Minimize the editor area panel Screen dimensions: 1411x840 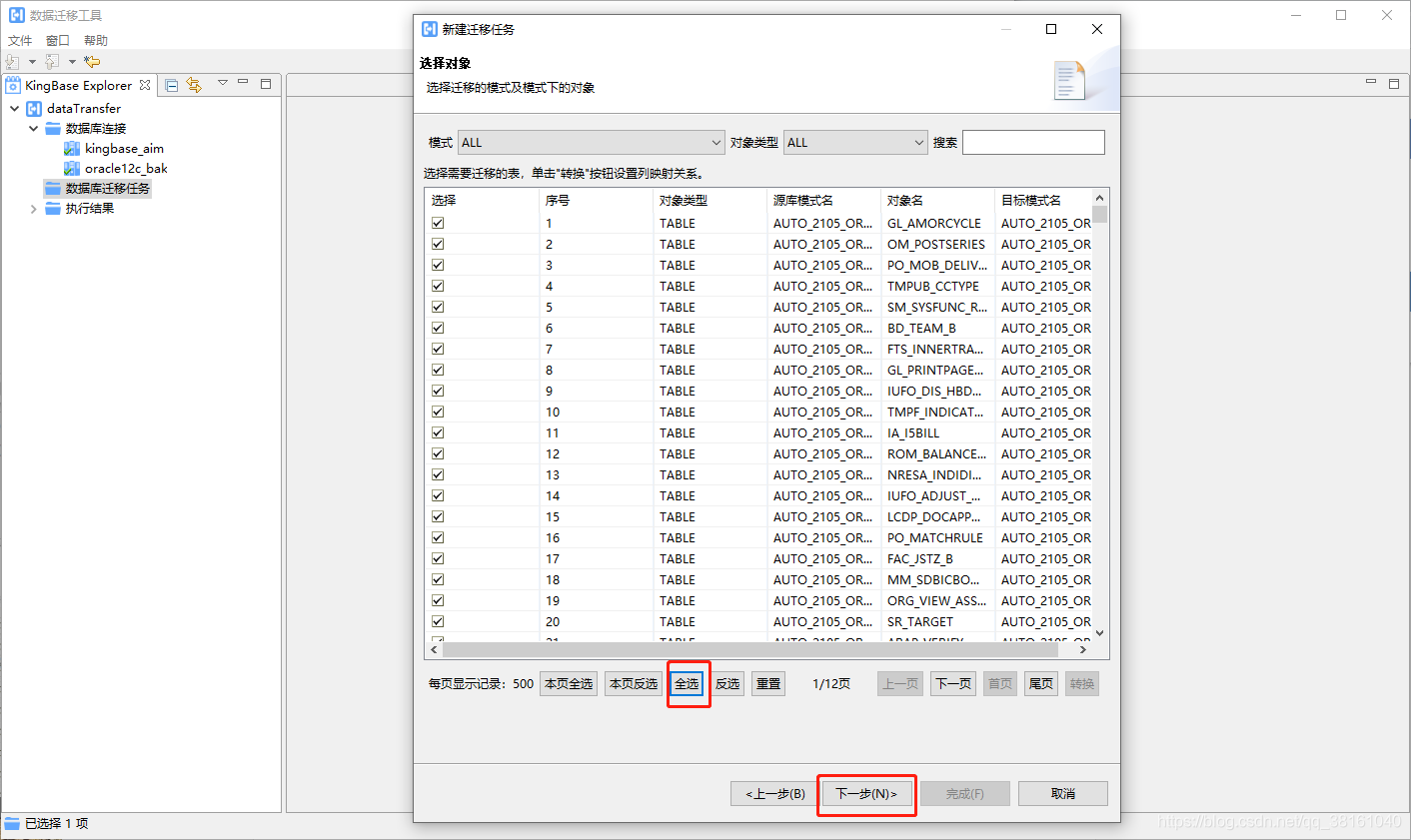pos(1371,83)
